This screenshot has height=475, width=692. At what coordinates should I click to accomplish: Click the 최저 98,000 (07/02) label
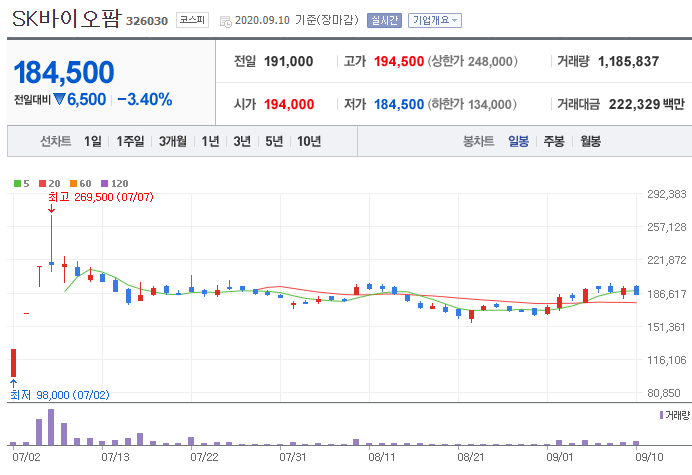[60, 395]
